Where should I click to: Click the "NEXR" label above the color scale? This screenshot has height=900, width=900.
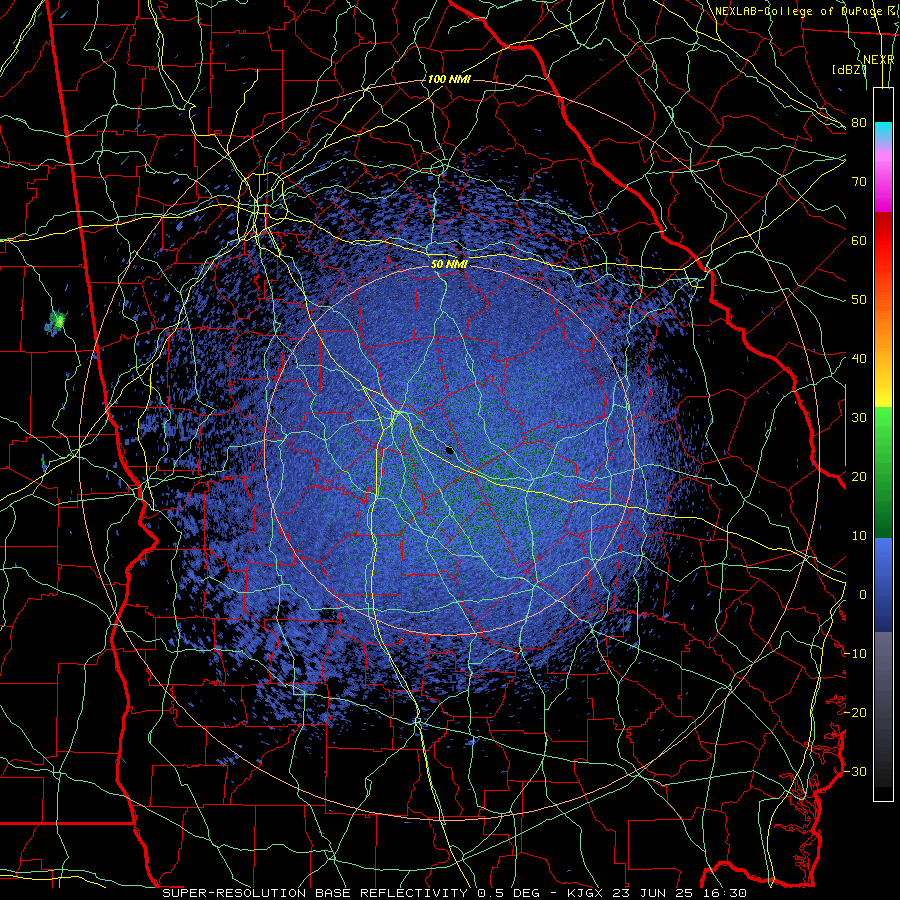878,60
